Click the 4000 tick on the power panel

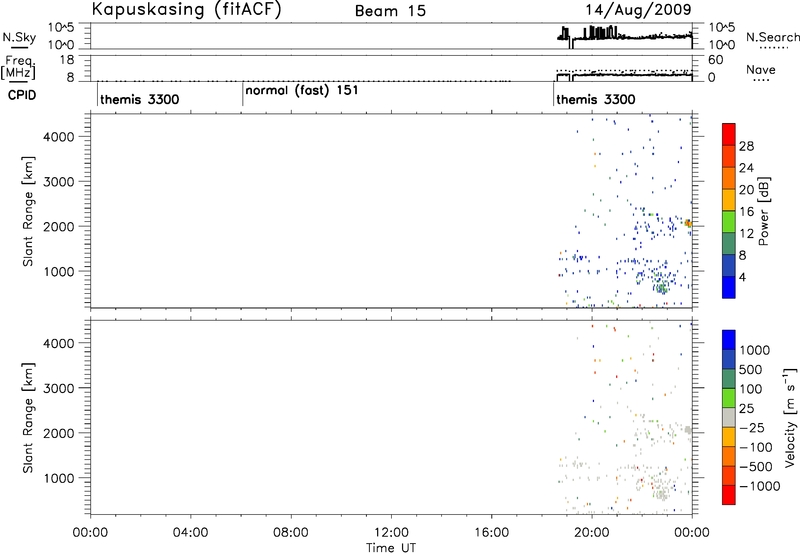coord(59,137)
